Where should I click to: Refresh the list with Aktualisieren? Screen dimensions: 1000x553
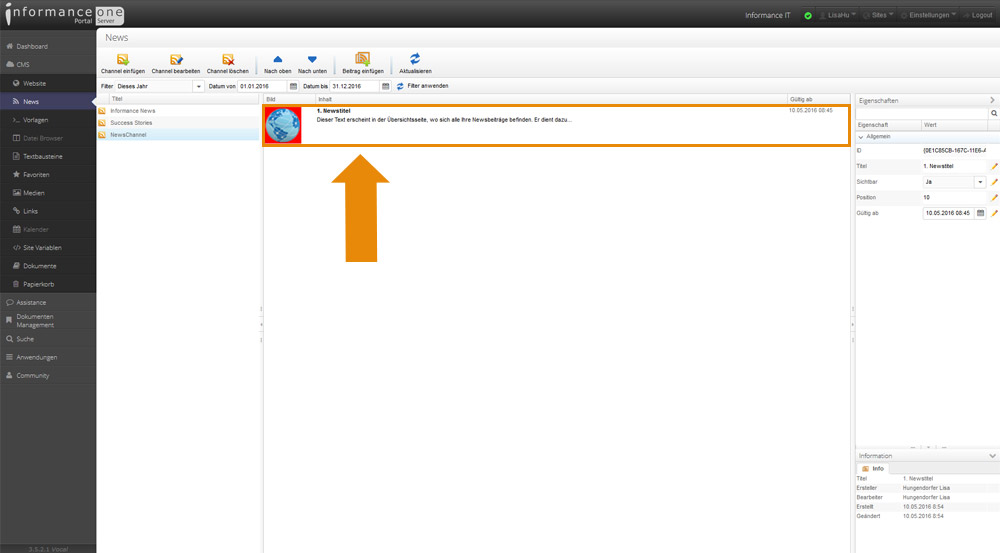click(415, 60)
